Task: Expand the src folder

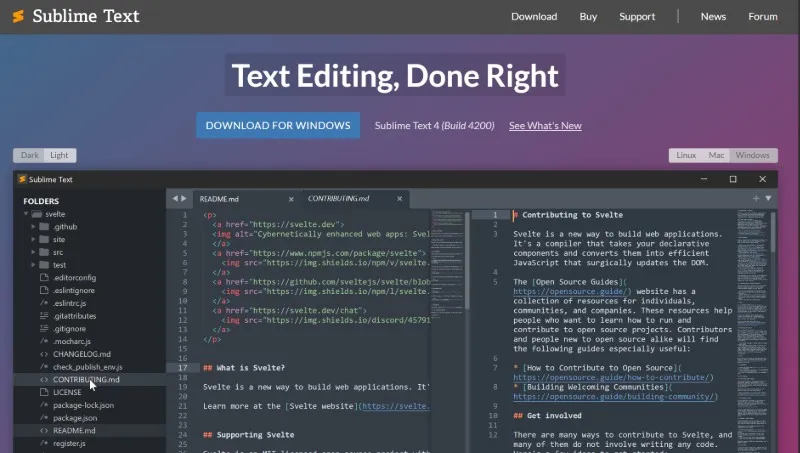Action: (x=33, y=251)
